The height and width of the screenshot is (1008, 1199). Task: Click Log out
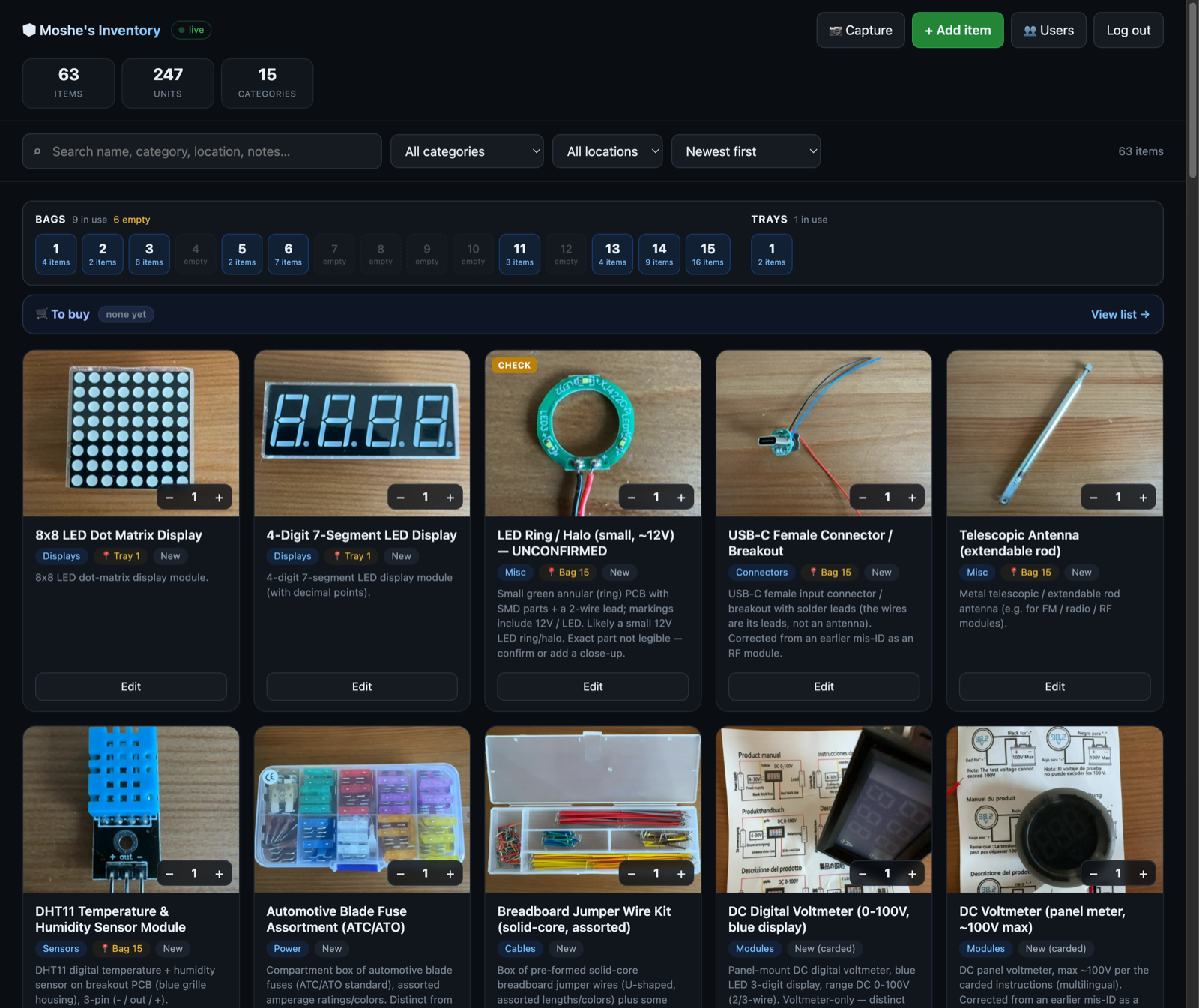point(1128,30)
